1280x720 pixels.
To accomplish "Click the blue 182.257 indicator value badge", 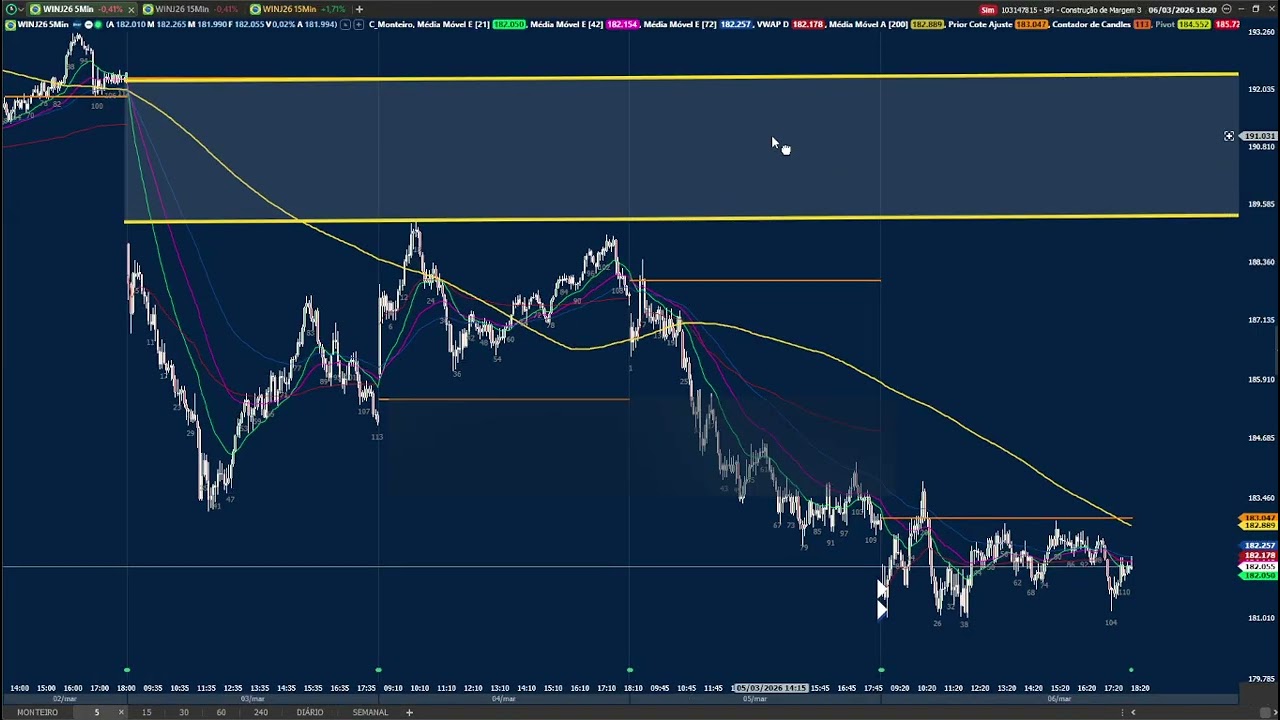I will point(735,24).
